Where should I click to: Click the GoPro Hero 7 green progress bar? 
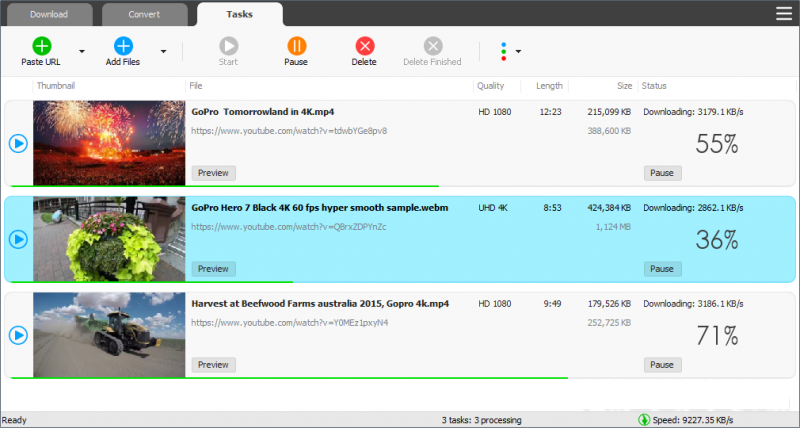click(150, 282)
